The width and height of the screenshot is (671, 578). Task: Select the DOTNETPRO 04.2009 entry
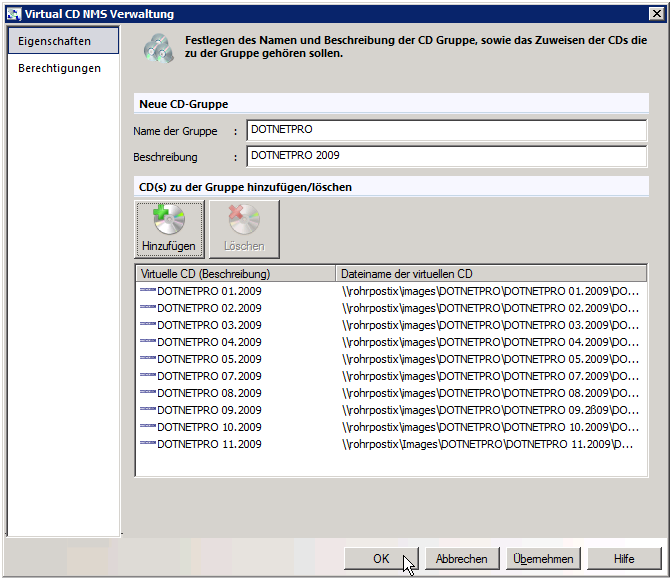pyautogui.click(x=209, y=342)
